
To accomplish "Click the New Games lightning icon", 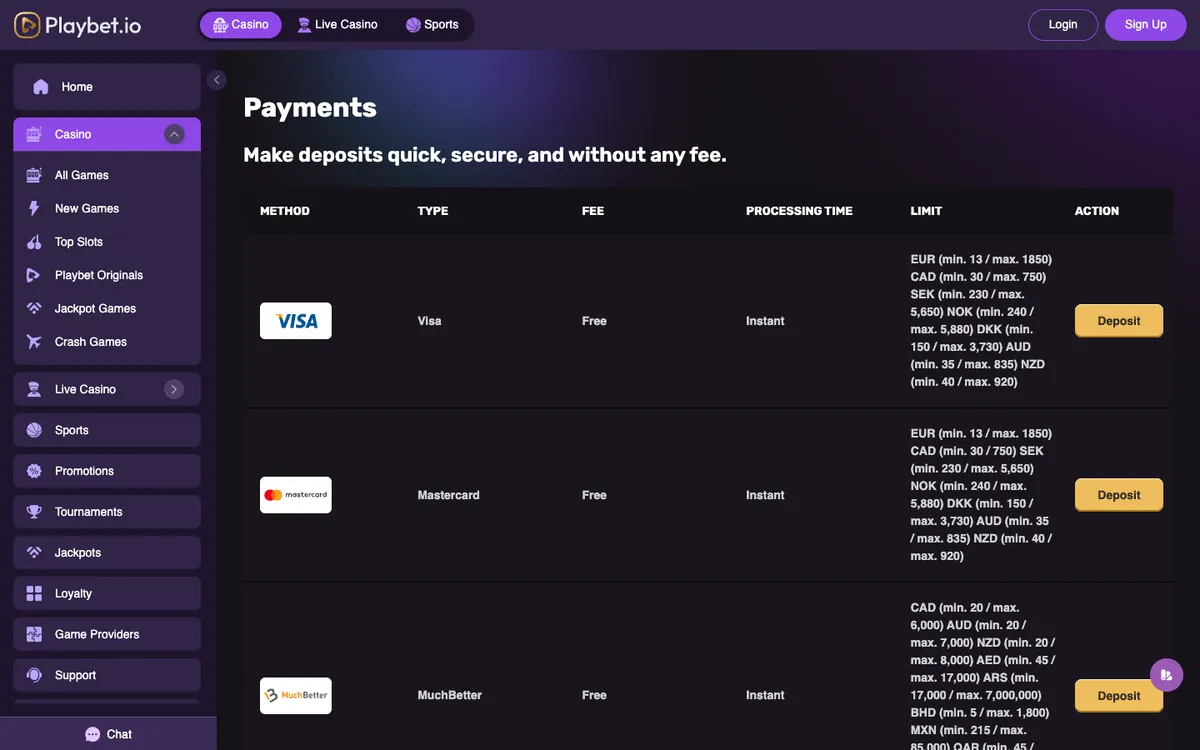I will click(x=34, y=208).
